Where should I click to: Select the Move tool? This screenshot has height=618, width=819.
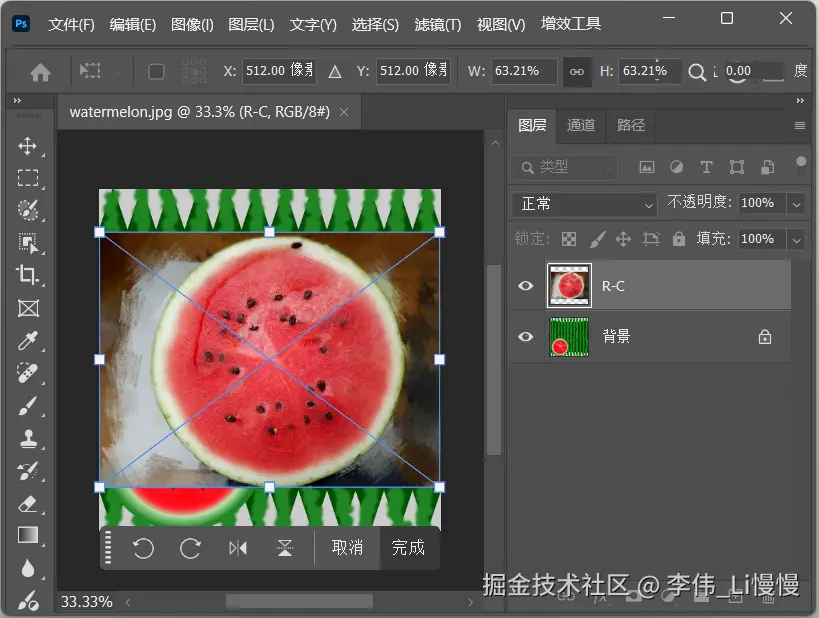(x=28, y=147)
